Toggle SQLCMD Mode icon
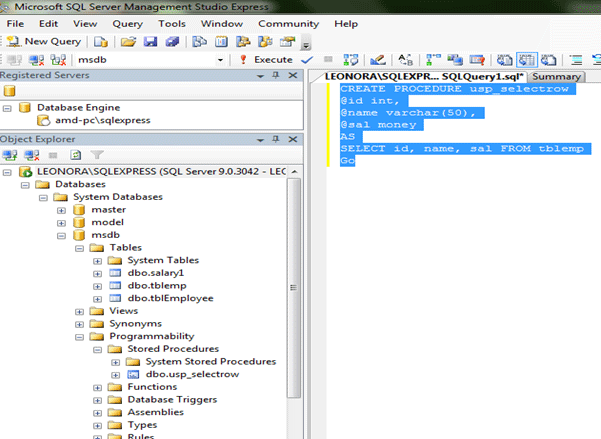The image size is (601, 439). coord(477,60)
